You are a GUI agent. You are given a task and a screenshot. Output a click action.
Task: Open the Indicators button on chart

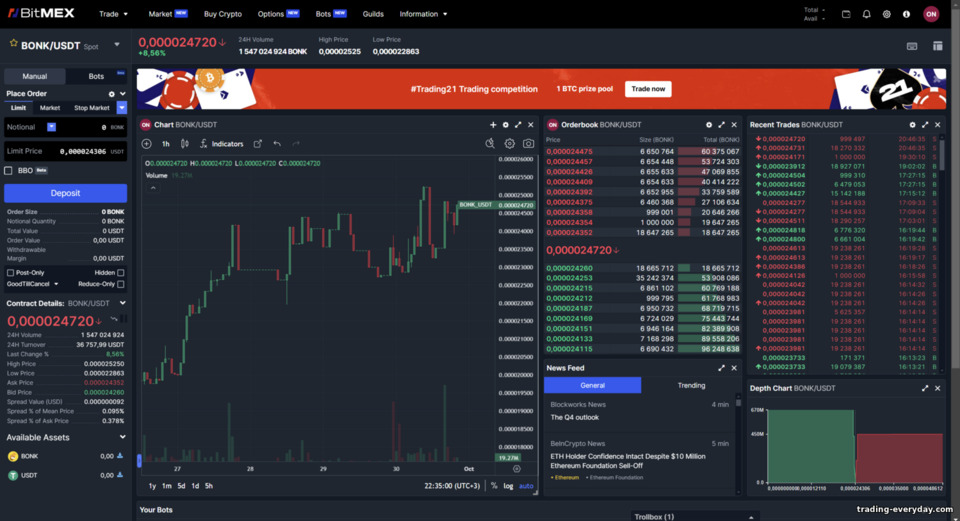coord(222,144)
